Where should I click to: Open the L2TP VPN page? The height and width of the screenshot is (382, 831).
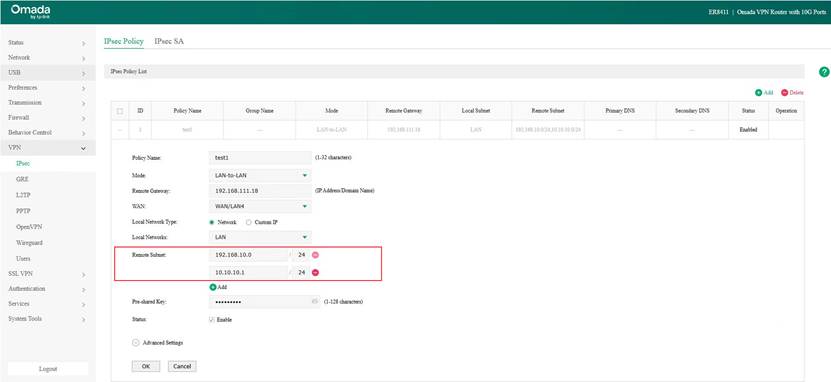[x=23, y=195]
